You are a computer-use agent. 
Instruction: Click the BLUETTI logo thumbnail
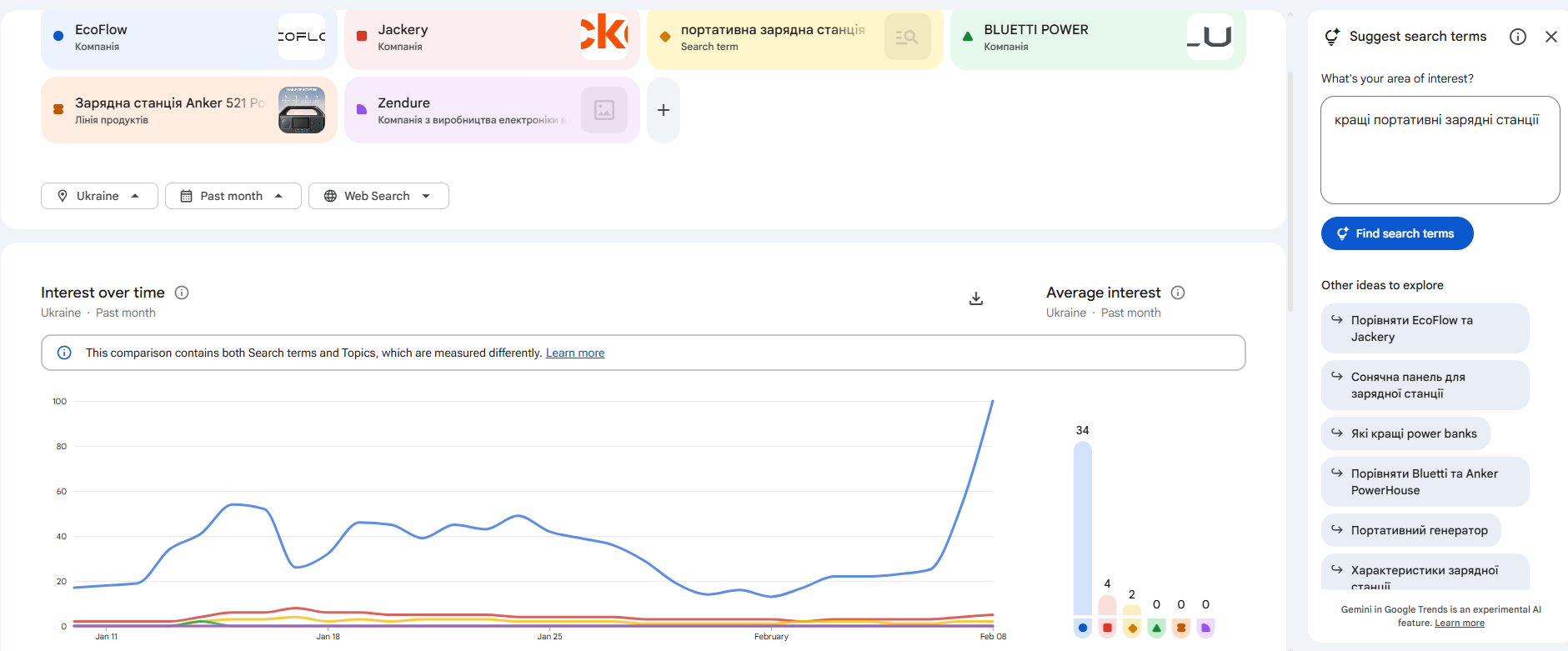pyautogui.click(x=1210, y=37)
